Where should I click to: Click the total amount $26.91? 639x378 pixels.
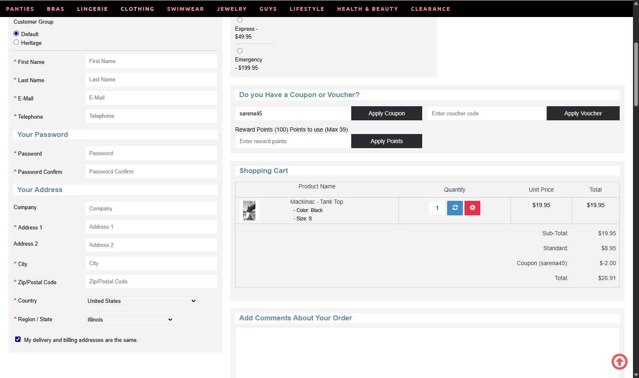point(607,278)
